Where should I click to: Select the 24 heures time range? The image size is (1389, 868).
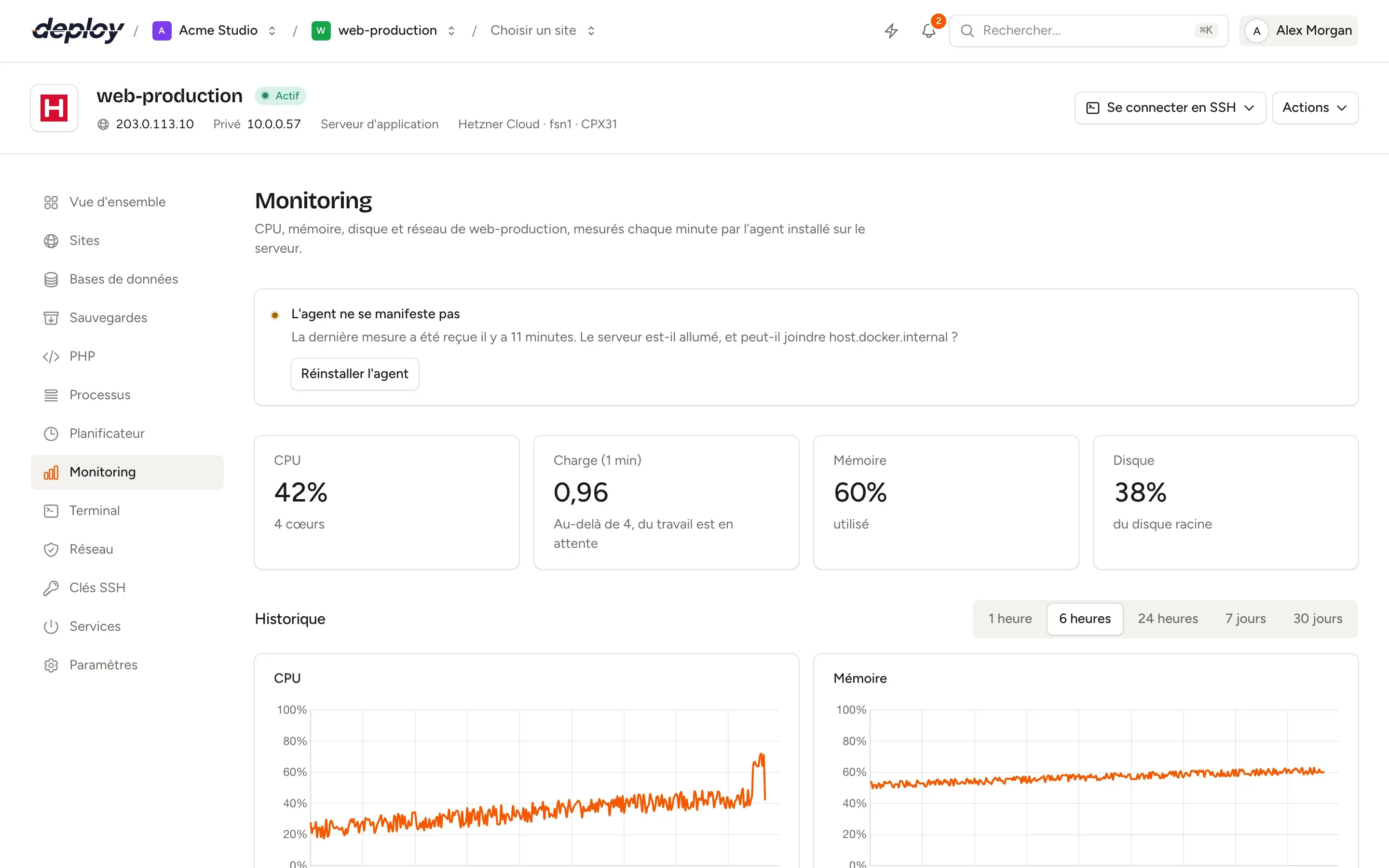[x=1168, y=618]
